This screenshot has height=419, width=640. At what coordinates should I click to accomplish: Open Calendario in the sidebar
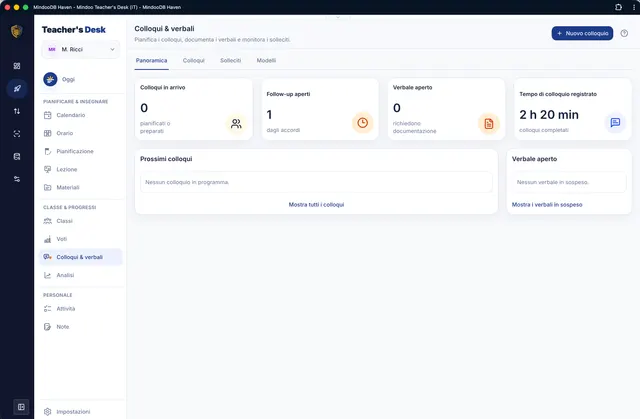tap(81, 115)
